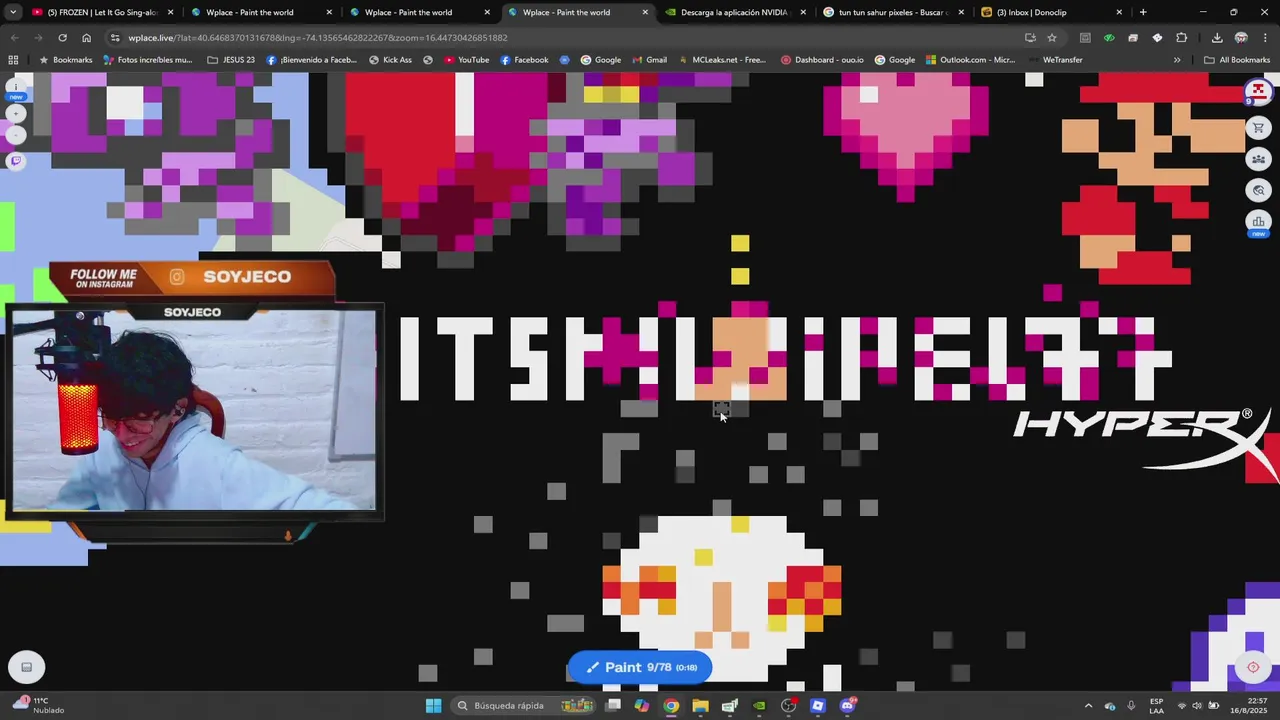Expand hidden bookmarks chevron

1177,60
